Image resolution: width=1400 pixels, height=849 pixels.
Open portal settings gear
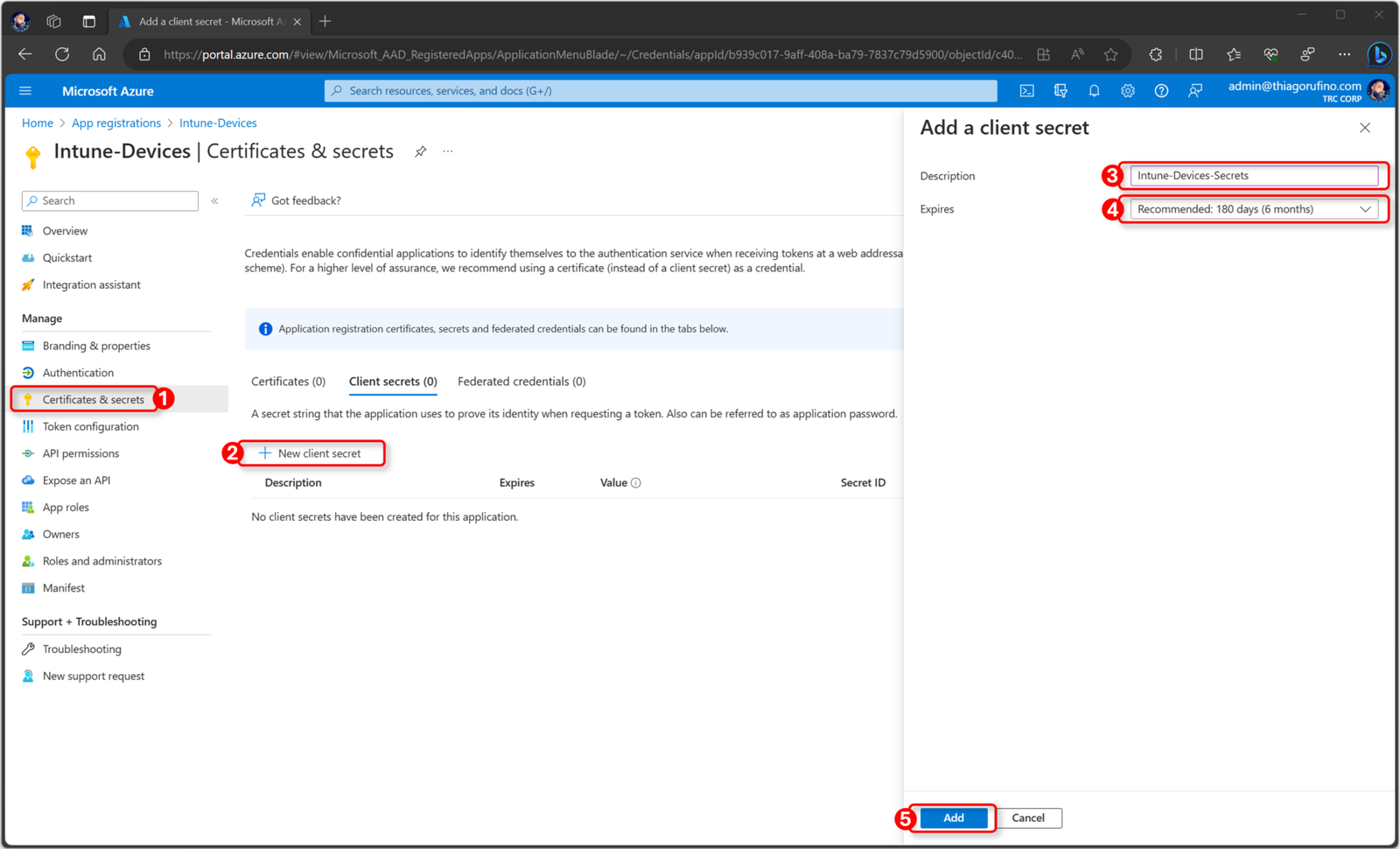click(1128, 91)
